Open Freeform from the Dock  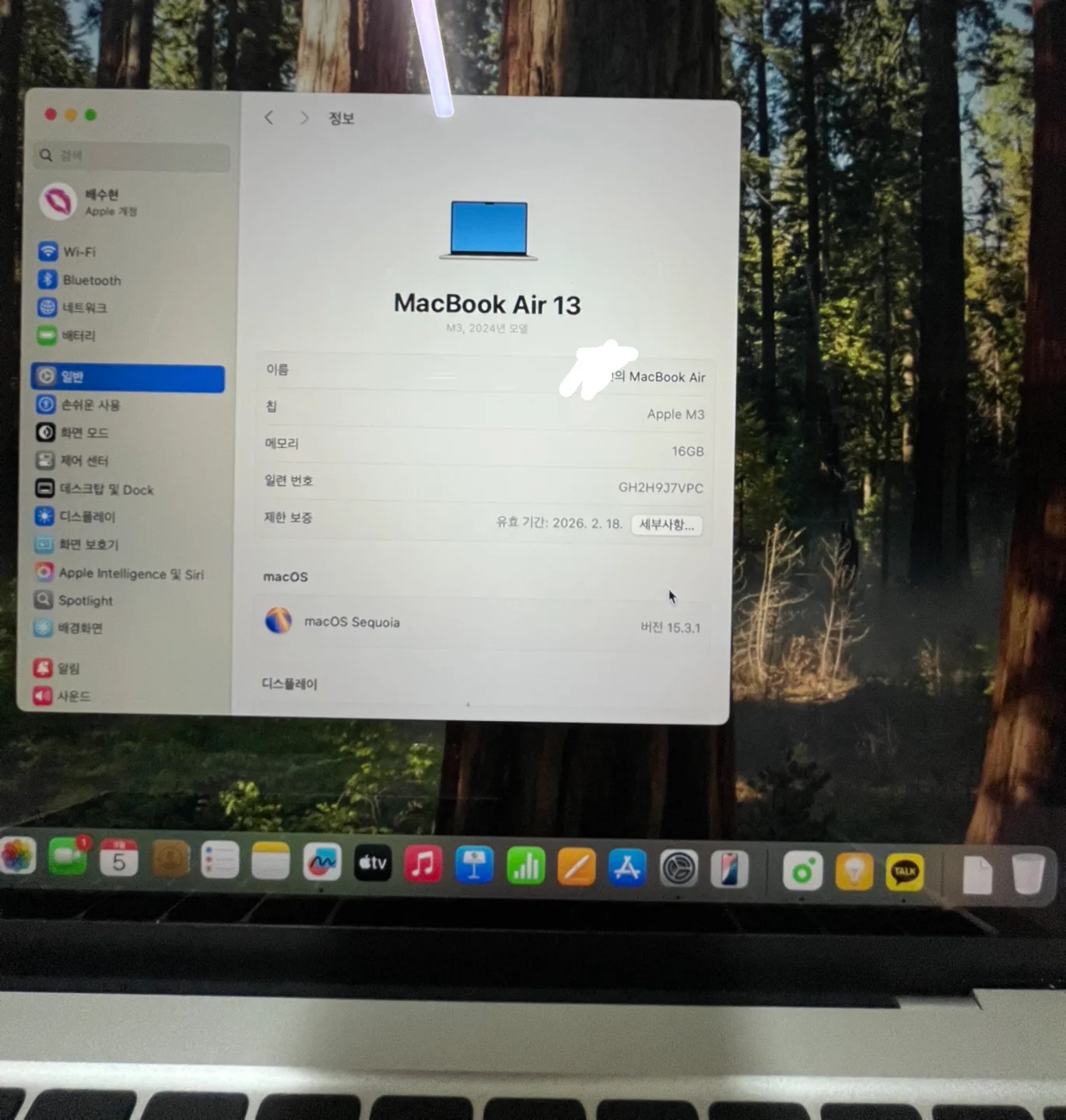322,863
